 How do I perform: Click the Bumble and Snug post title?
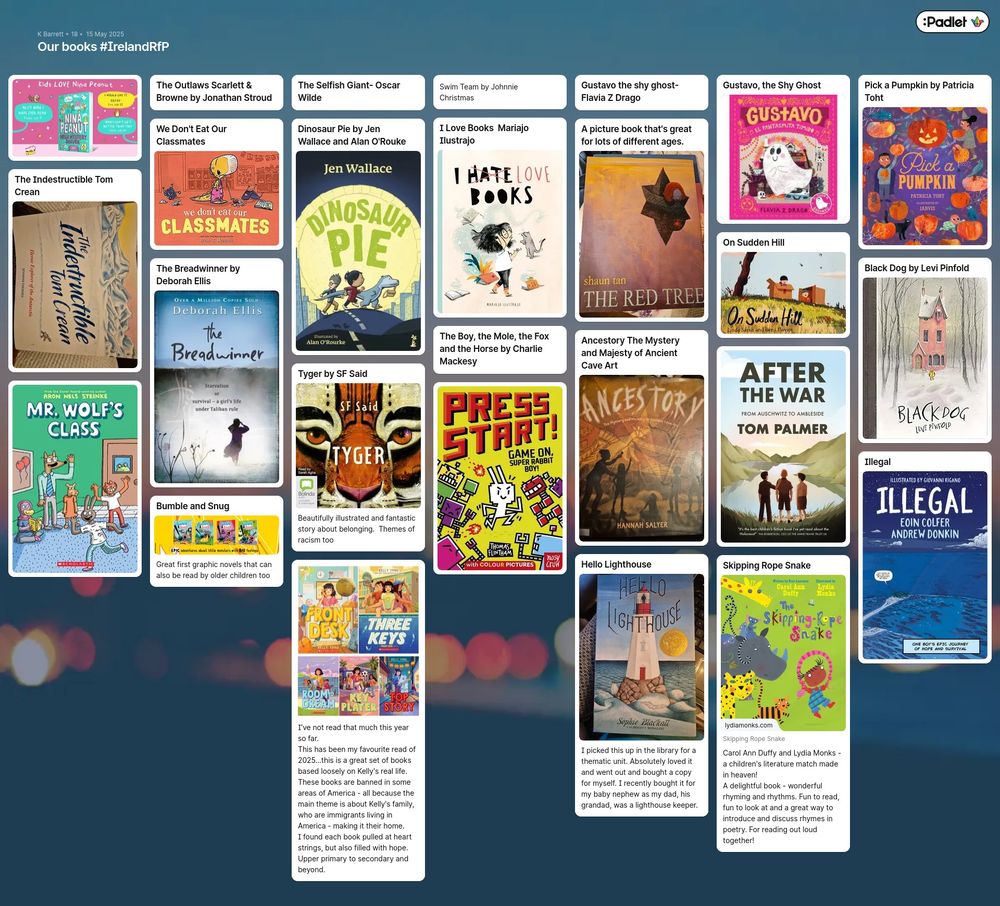pos(193,506)
